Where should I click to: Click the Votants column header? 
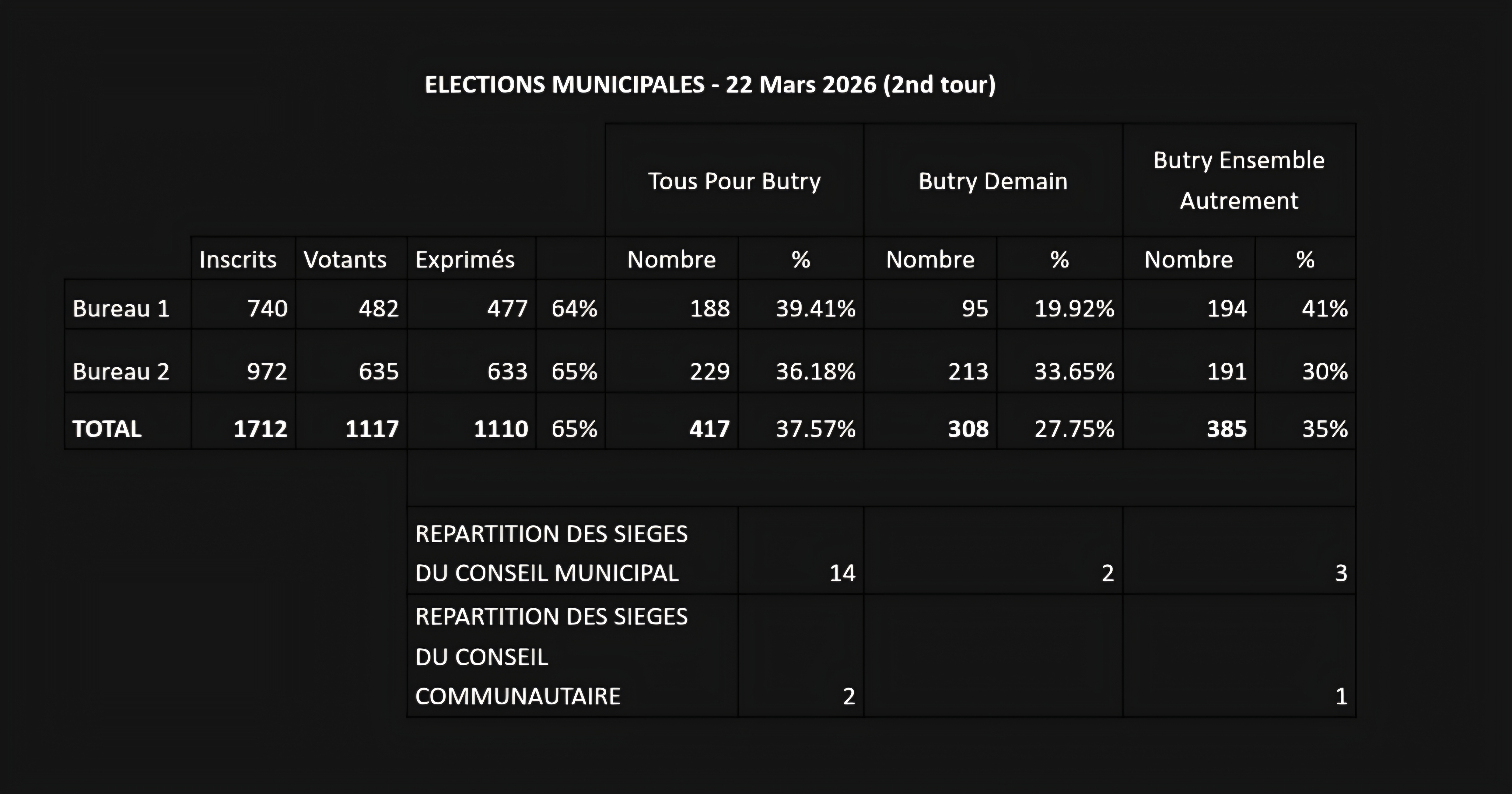pos(345,259)
